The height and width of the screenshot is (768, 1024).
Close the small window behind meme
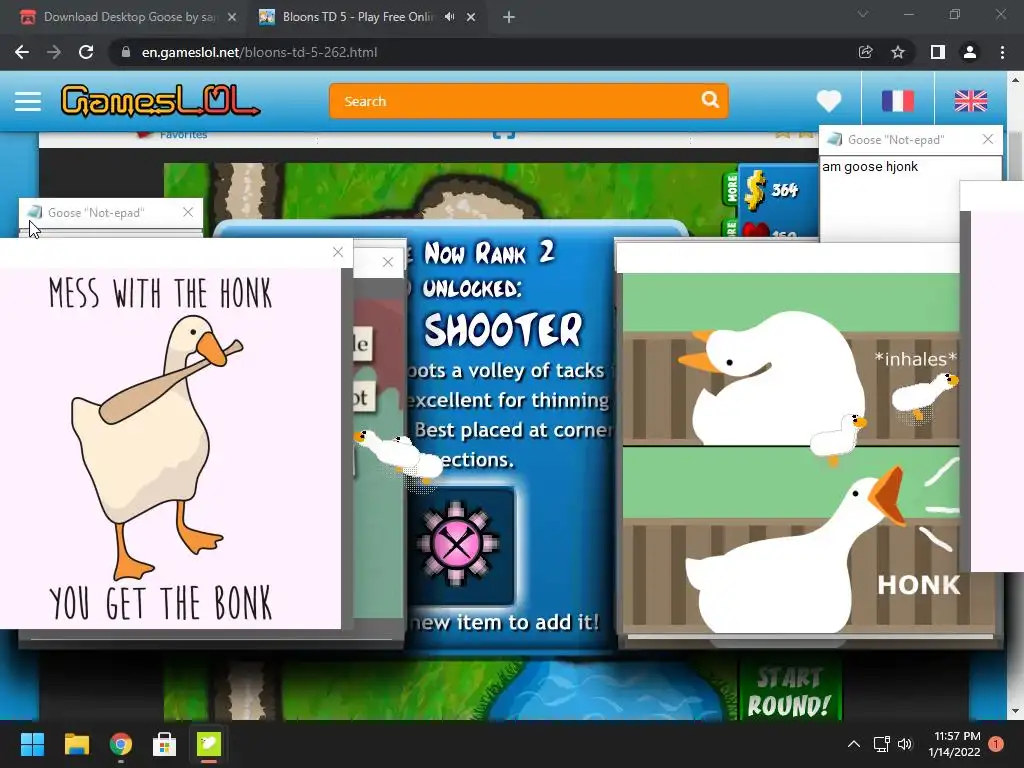(x=388, y=262)
